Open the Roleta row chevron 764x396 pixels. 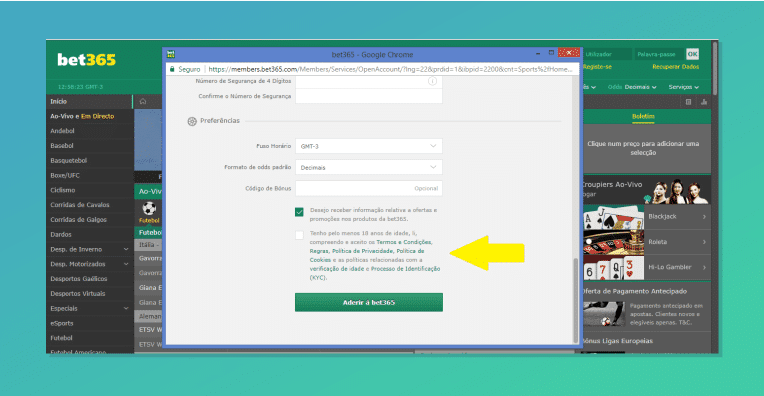(704, 242)
